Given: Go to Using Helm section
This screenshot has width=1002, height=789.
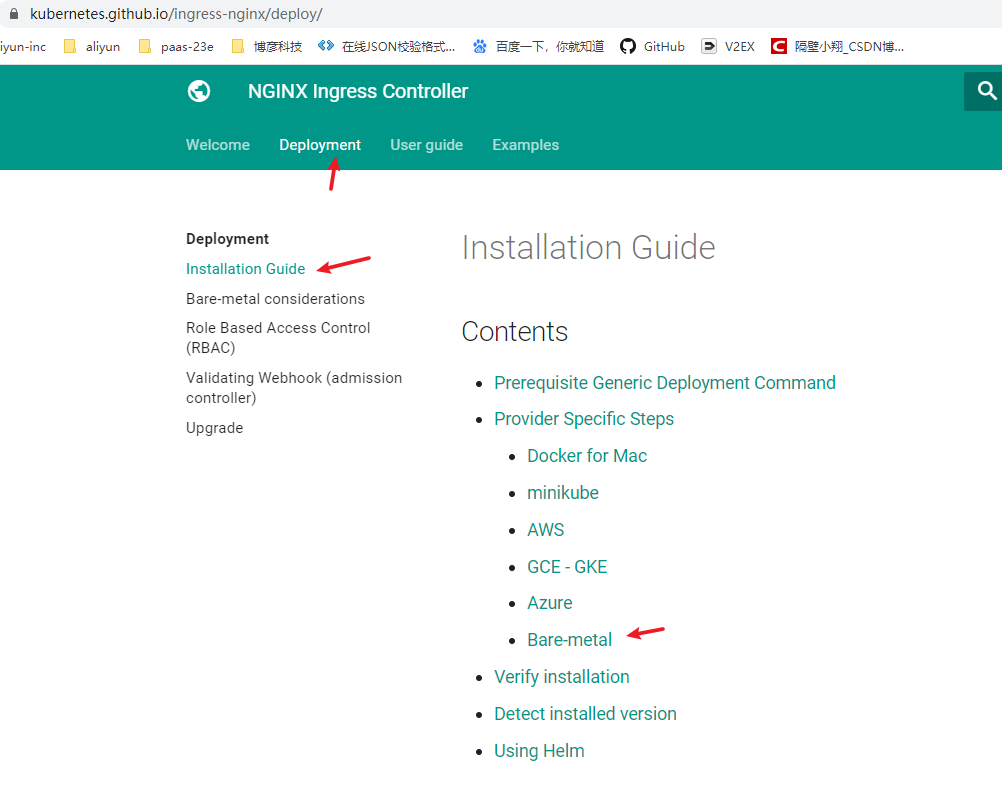Looking at the screenshot, I should 539,751.
